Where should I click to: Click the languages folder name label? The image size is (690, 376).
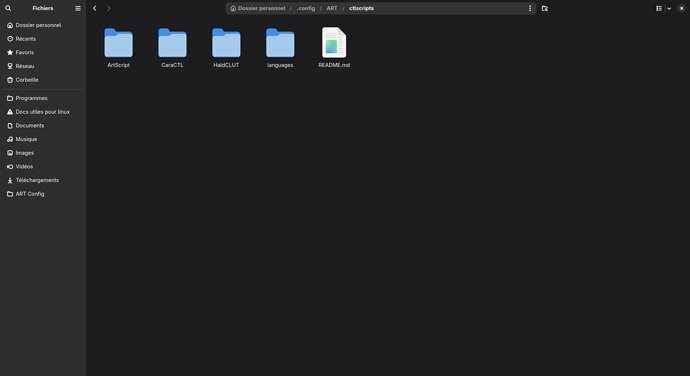point(280,65)
